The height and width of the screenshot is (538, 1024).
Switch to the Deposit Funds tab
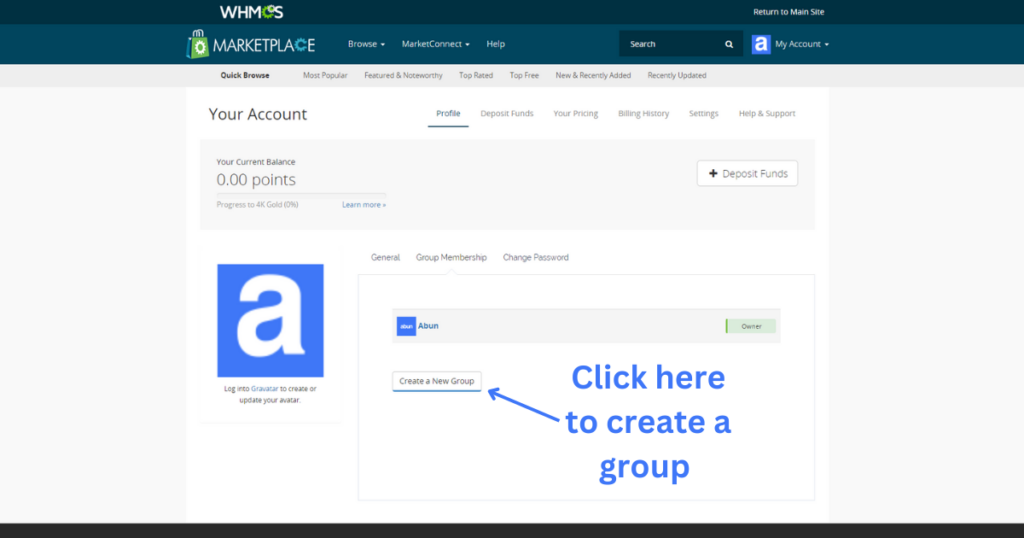point(507,114)
